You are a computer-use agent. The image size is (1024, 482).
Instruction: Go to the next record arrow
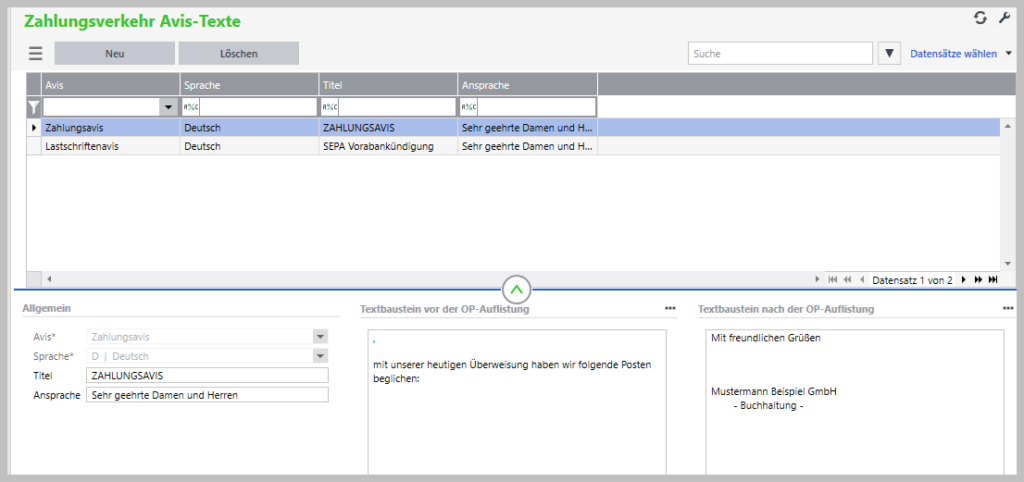[964, 280]
